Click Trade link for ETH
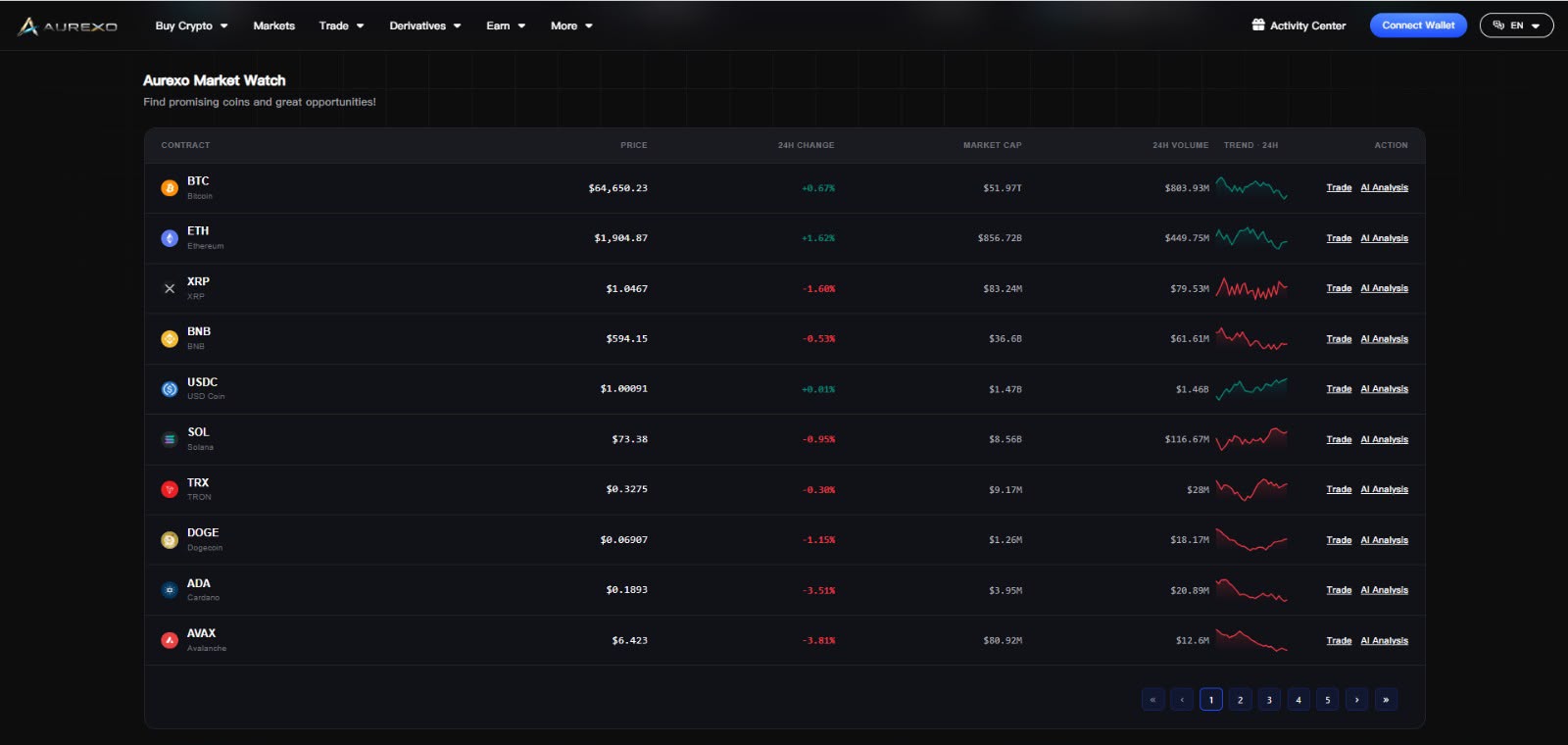Screen dimensions: 1568x745 [x=1339, y=238]
